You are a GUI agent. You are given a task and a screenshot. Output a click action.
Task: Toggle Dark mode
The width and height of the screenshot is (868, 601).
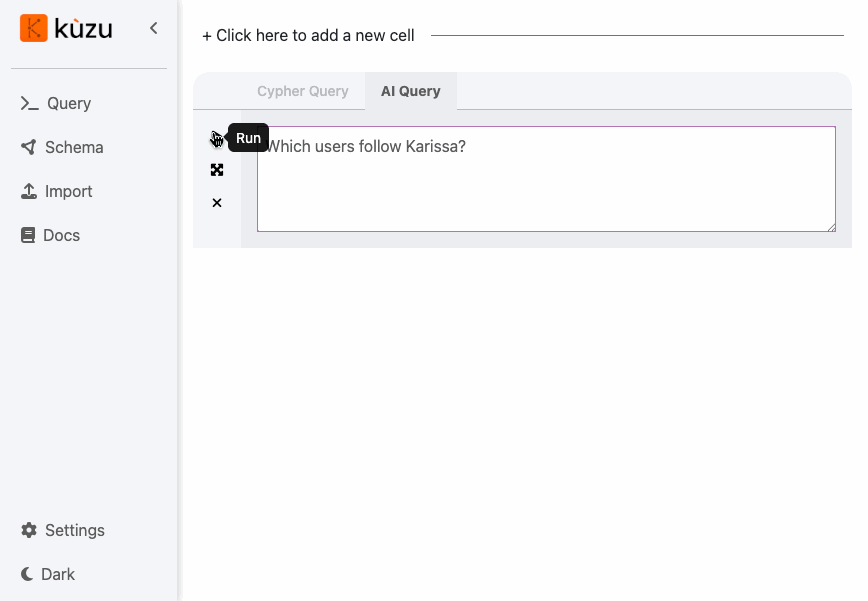click(x=48, y=574)
